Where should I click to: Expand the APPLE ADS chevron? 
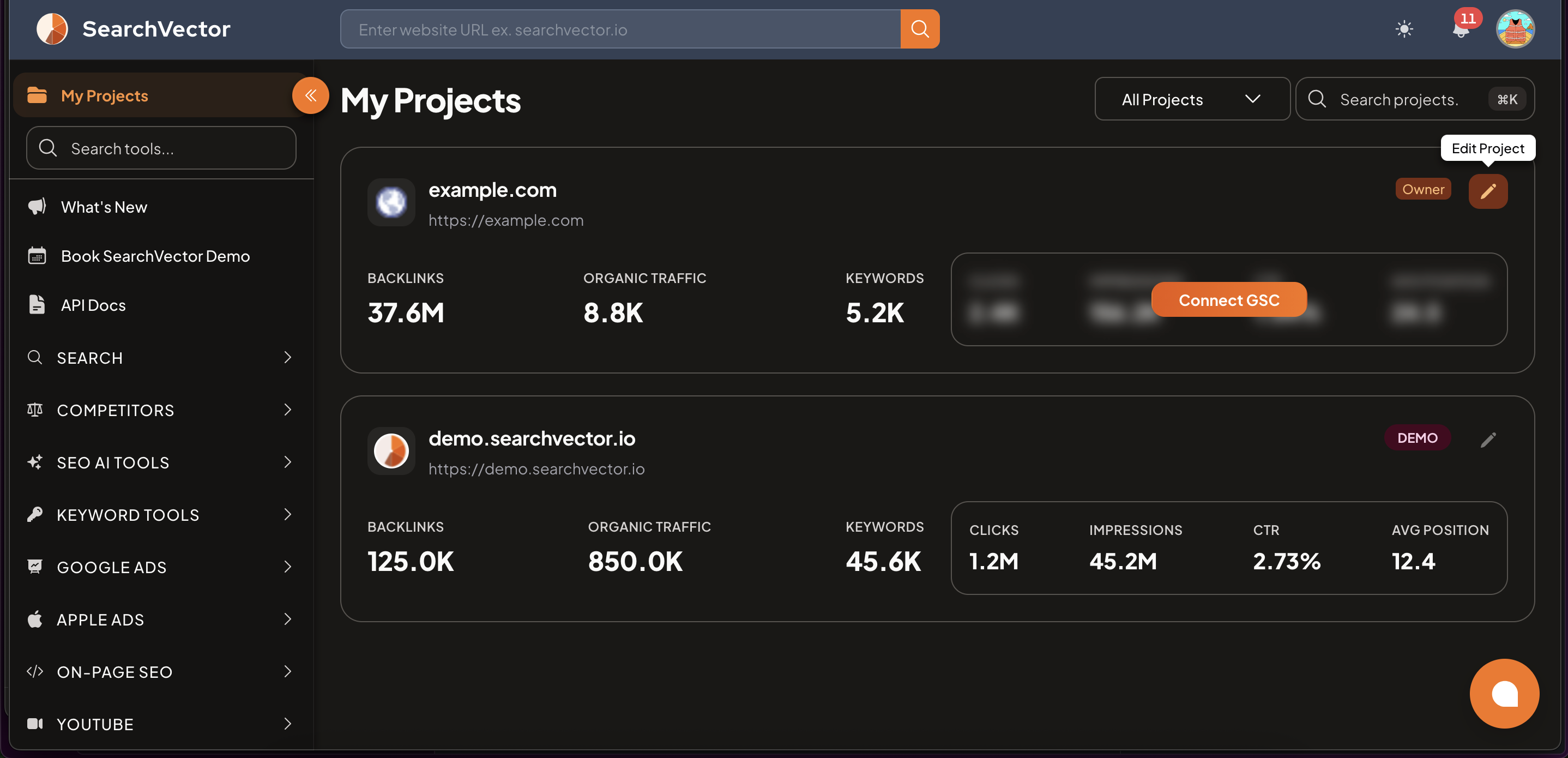coord(287,618)
